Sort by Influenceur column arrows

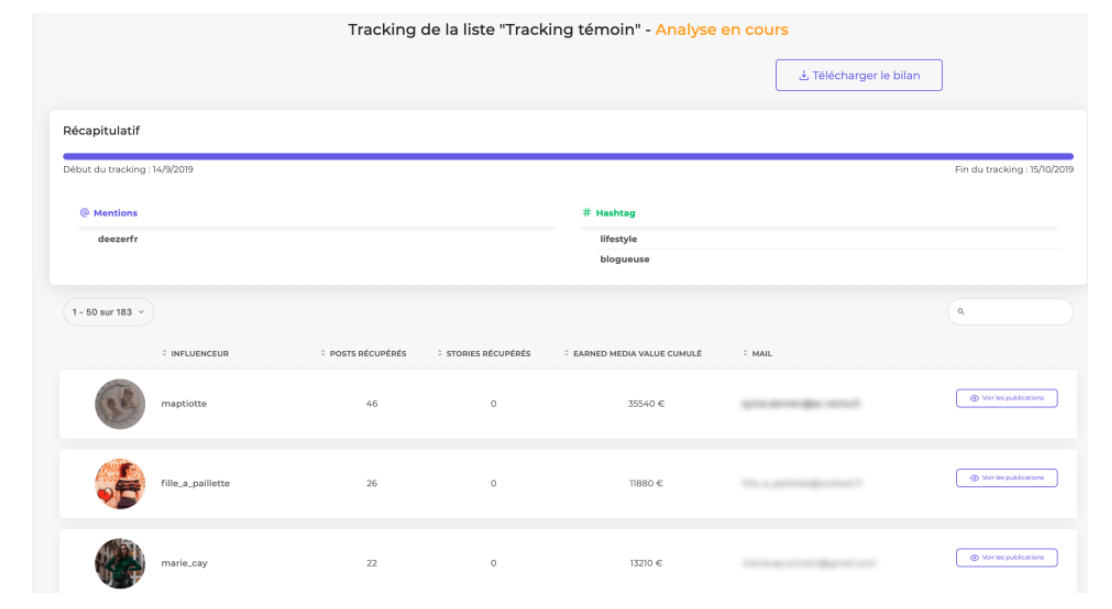click(x=164, y=353)
